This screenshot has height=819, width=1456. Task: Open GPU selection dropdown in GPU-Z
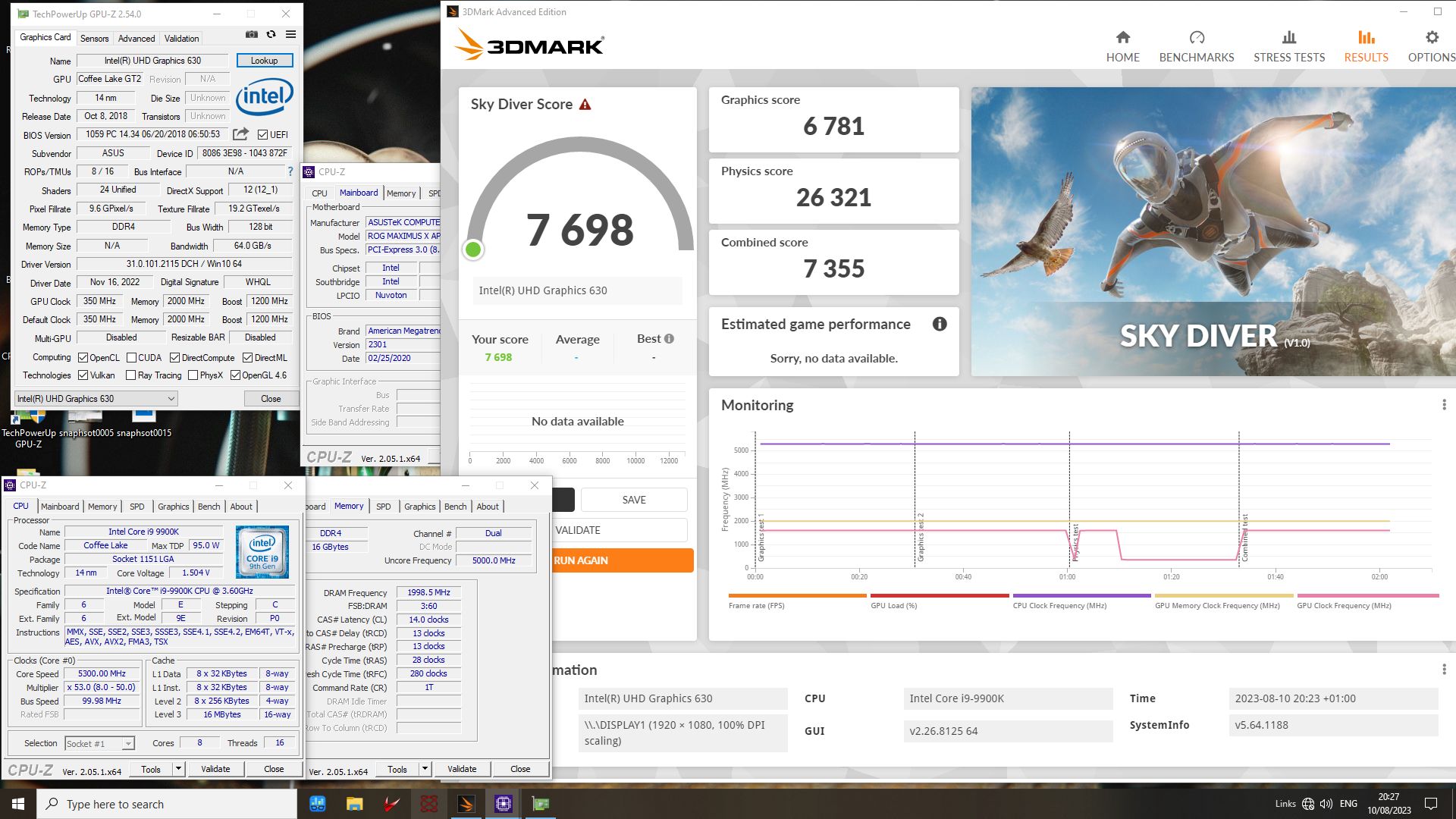click(96, 399)
